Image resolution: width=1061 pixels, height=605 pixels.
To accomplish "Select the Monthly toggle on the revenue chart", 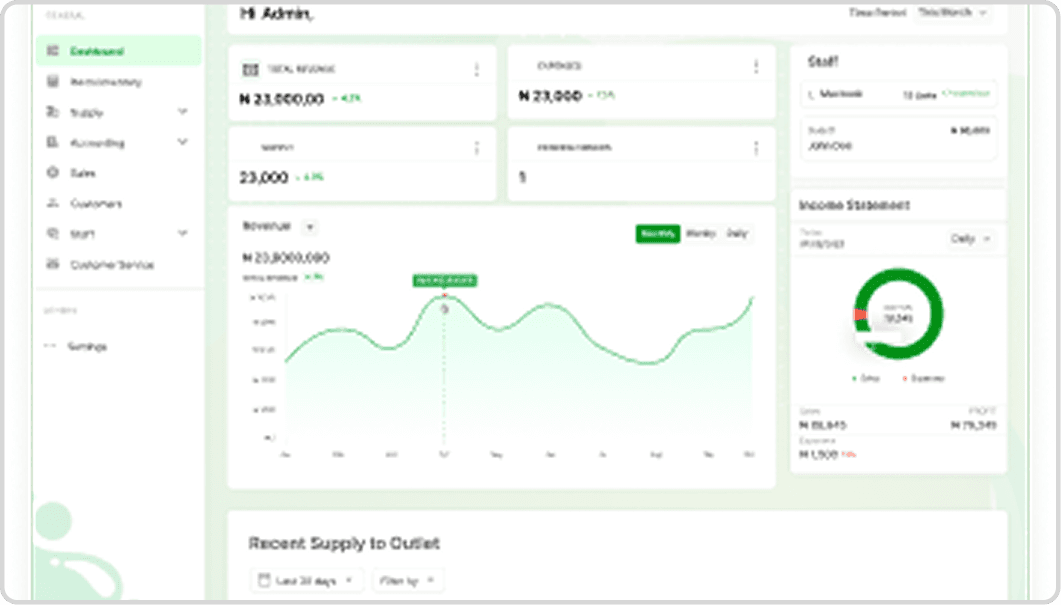I will click(657, 233).
